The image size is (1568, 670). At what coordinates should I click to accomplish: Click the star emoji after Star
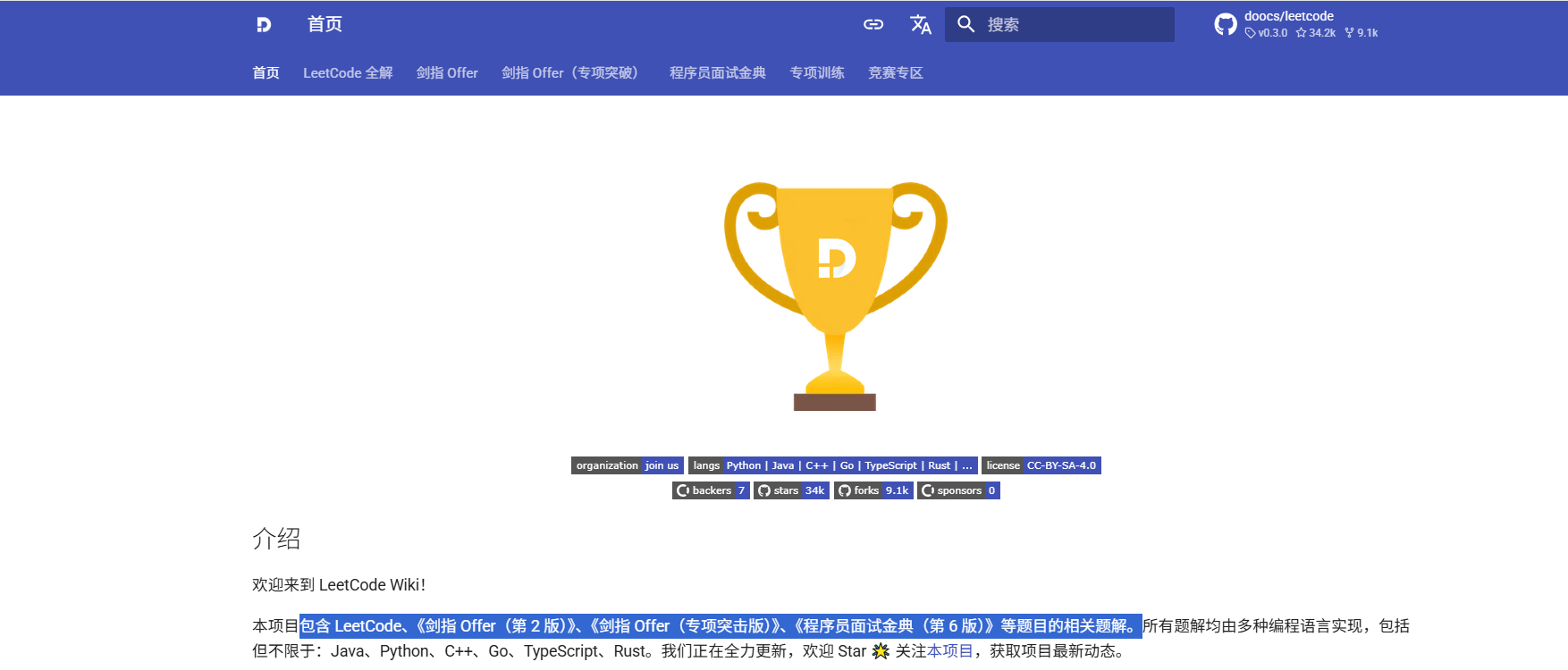pos(881,651)
